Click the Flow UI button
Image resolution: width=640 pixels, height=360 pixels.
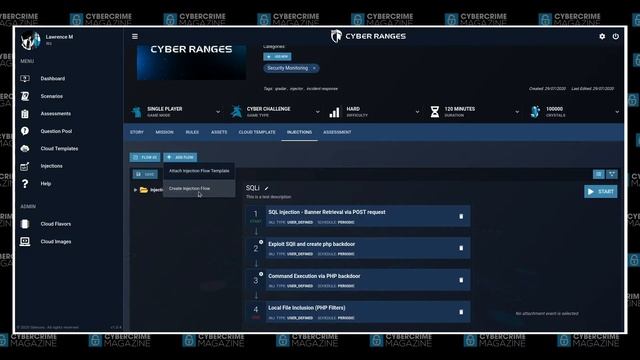pyautogui.click(x=145, y=157)
